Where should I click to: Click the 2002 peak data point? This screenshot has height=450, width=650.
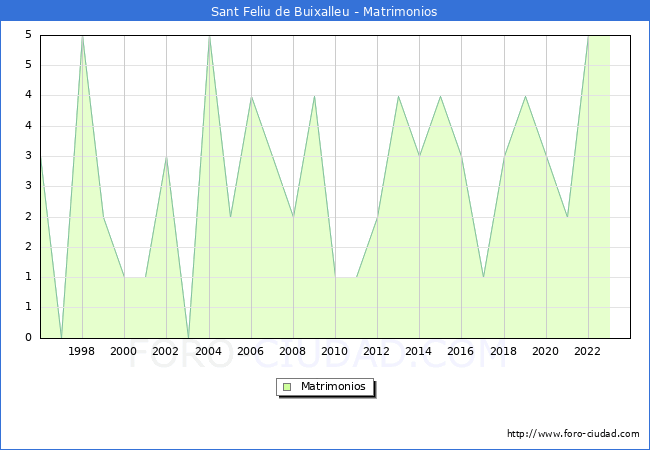point(166,157)
